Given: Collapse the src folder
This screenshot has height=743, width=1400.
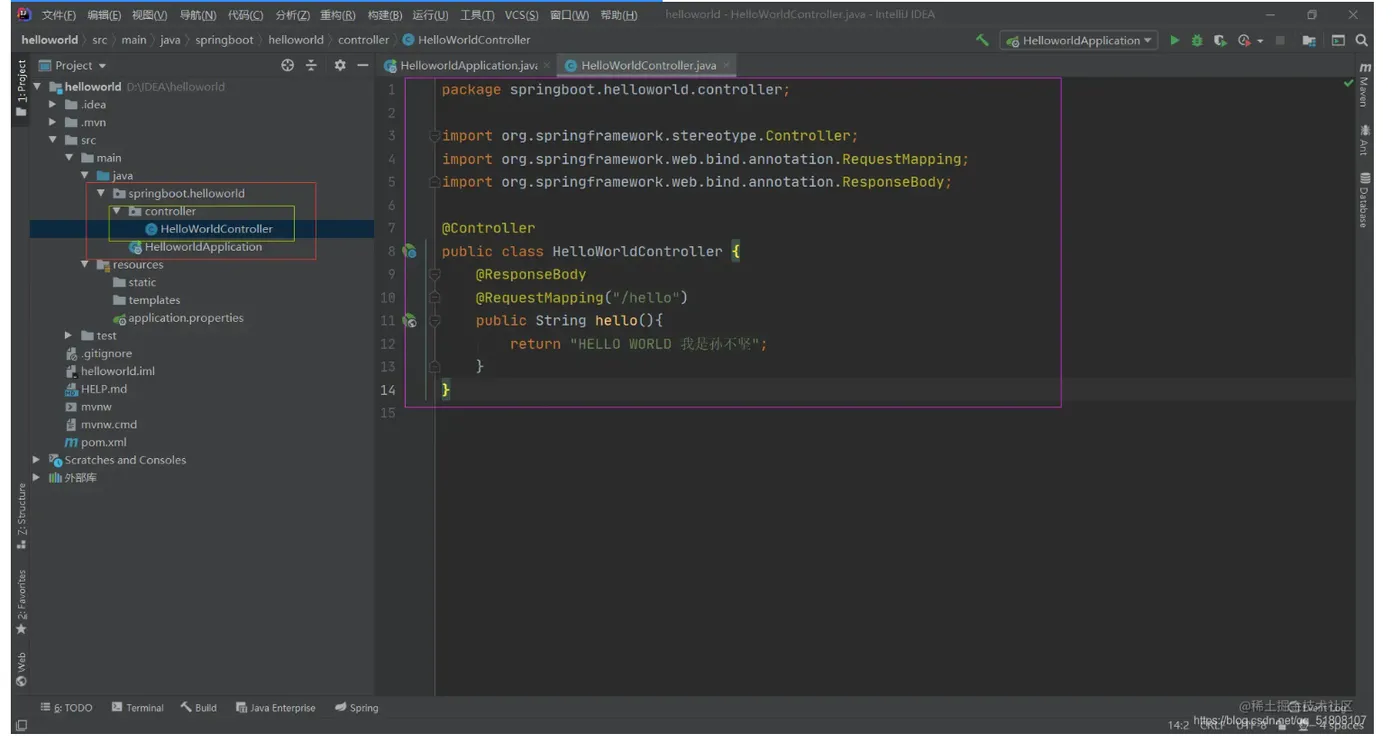Looking at the screenshot, I should tap(53, 140).
